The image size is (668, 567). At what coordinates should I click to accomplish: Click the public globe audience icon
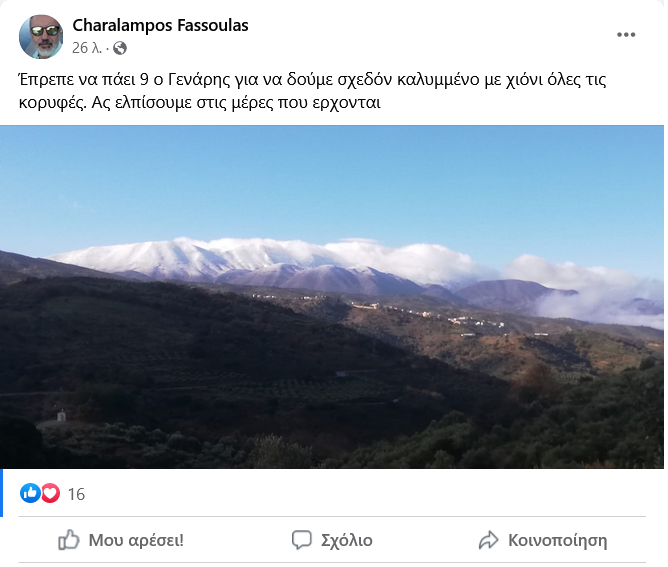click(120, 48)
